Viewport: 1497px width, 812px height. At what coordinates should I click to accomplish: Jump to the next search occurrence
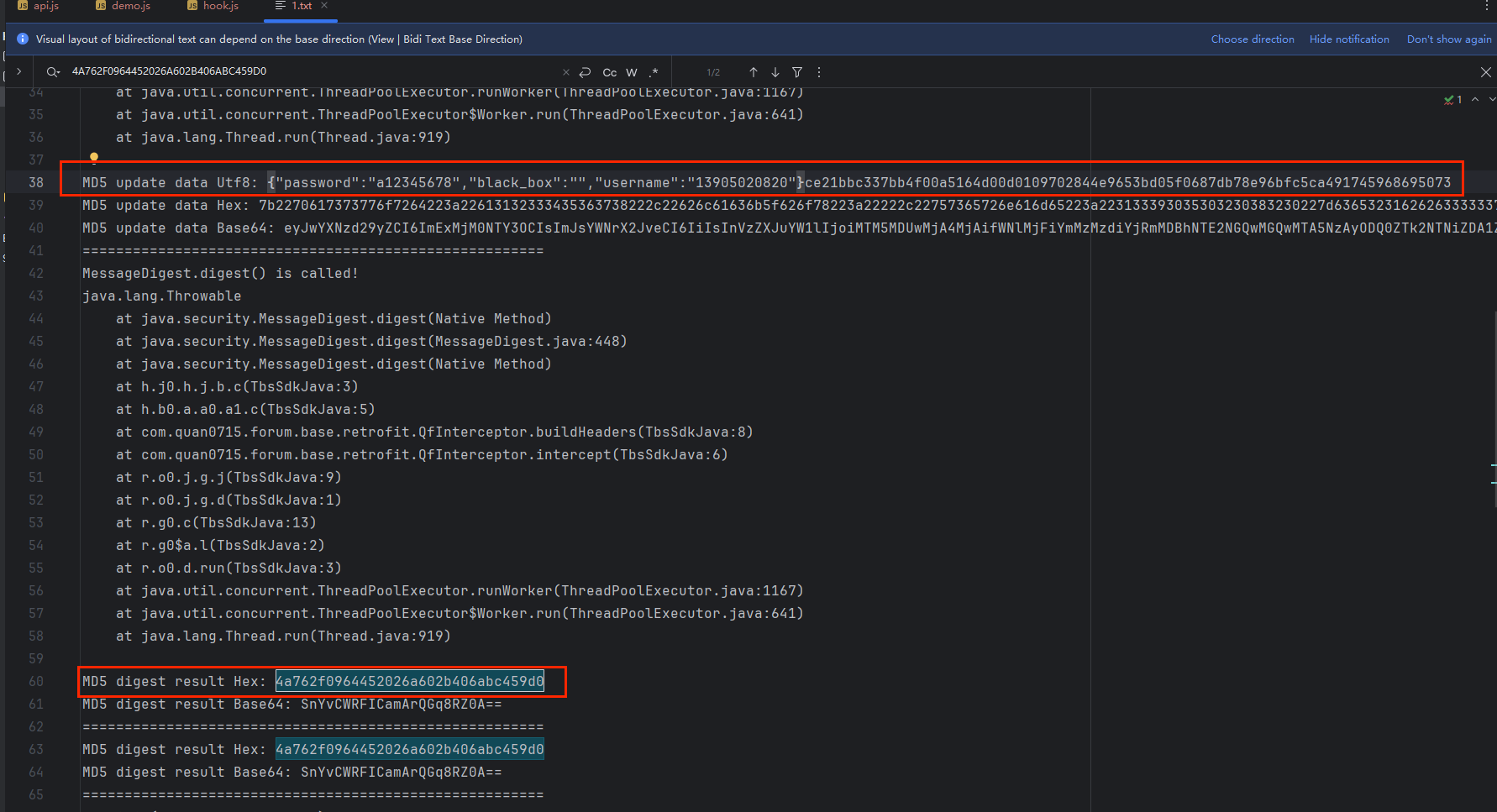click(775, 72)
